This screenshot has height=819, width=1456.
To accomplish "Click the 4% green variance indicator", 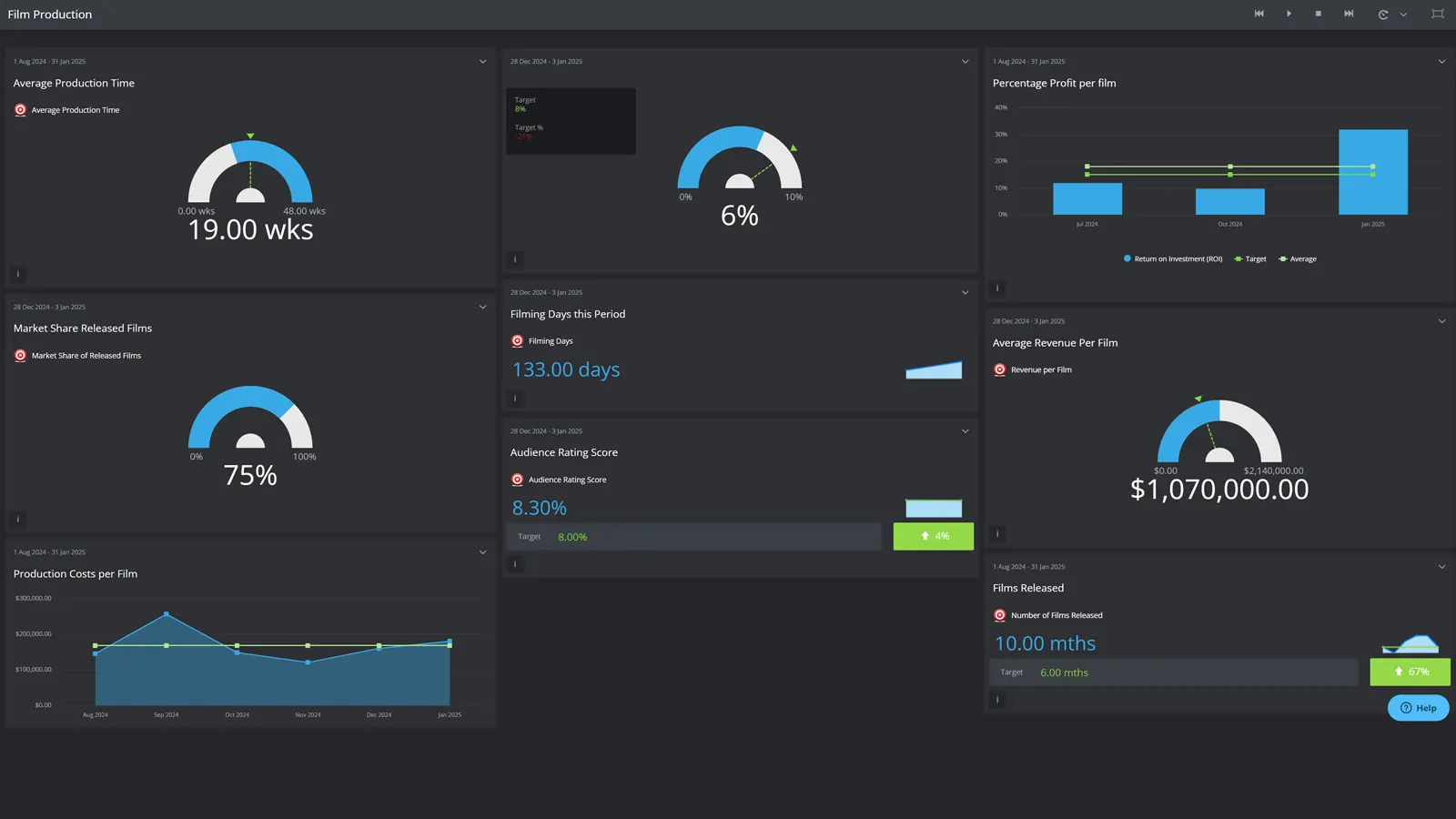I will pyautogui.click(x=934, y=537).
